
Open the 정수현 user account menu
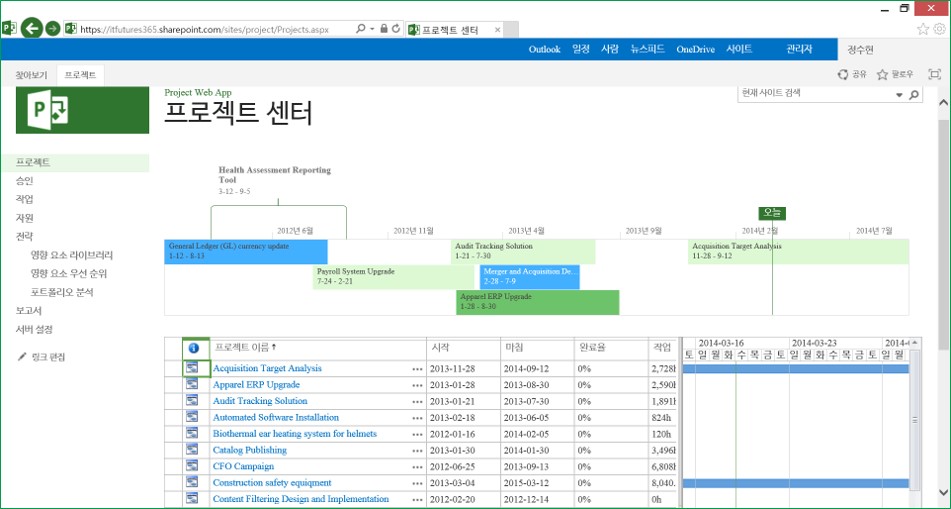tap(860, 50)
